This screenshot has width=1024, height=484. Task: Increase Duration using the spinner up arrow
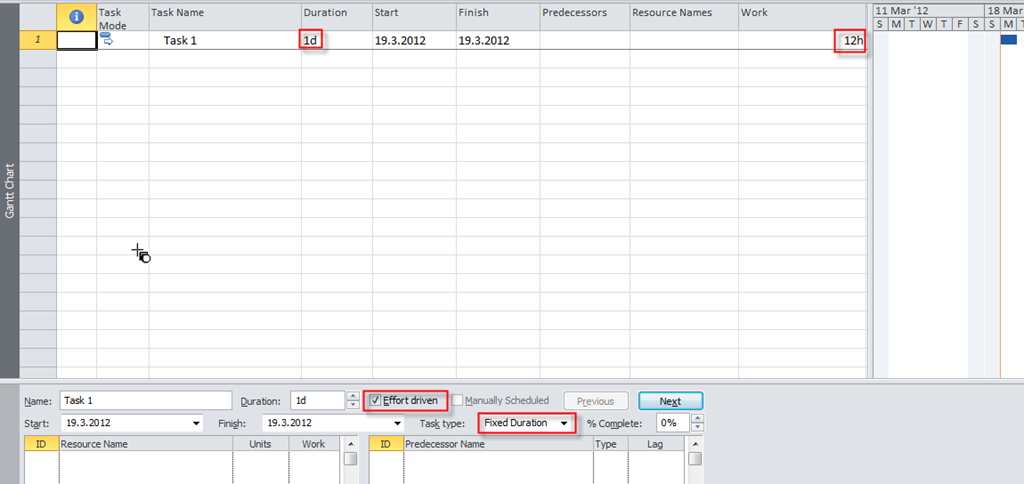tap(352, 396)
